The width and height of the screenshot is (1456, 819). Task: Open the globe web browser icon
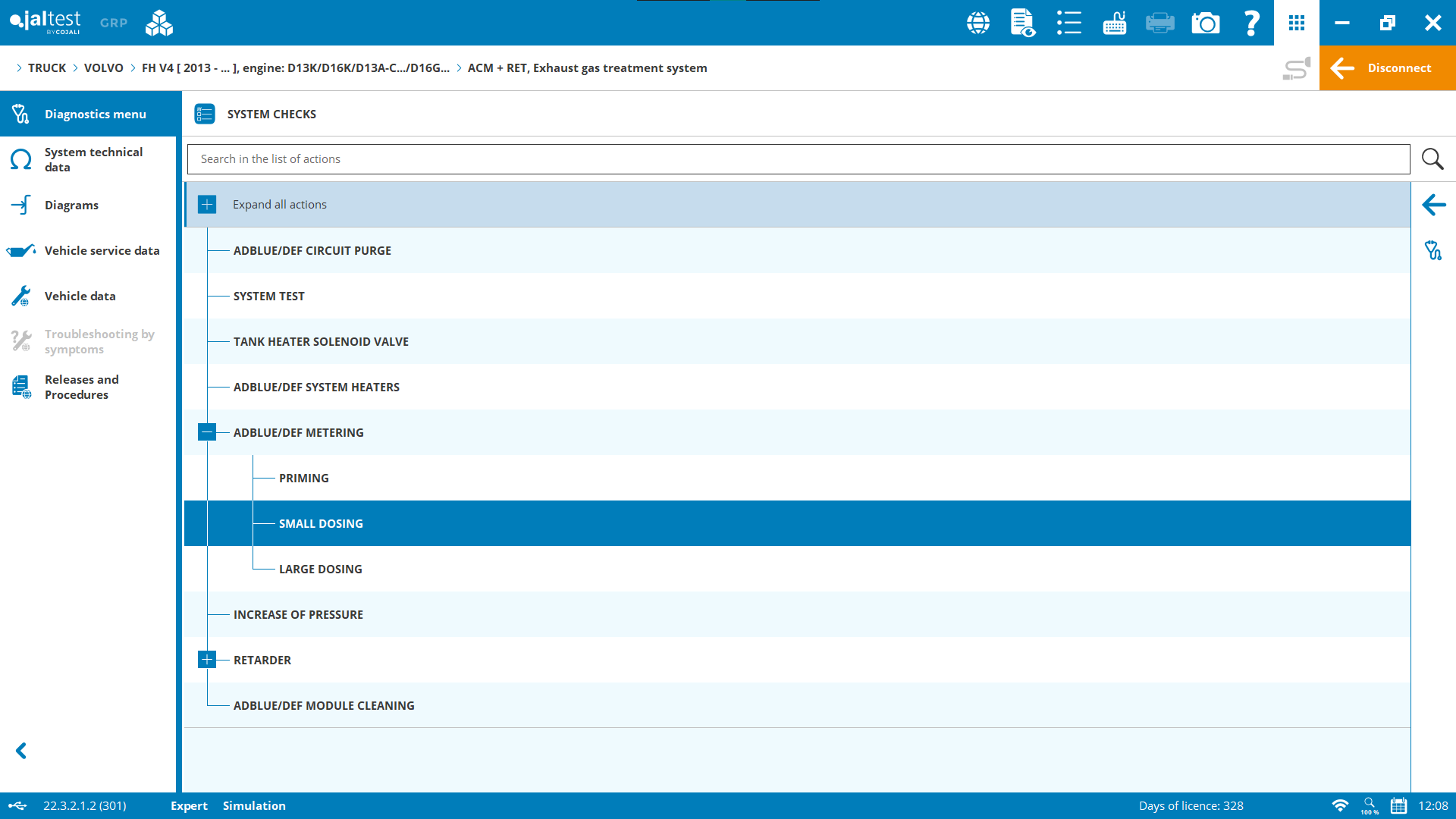(978, 23)
